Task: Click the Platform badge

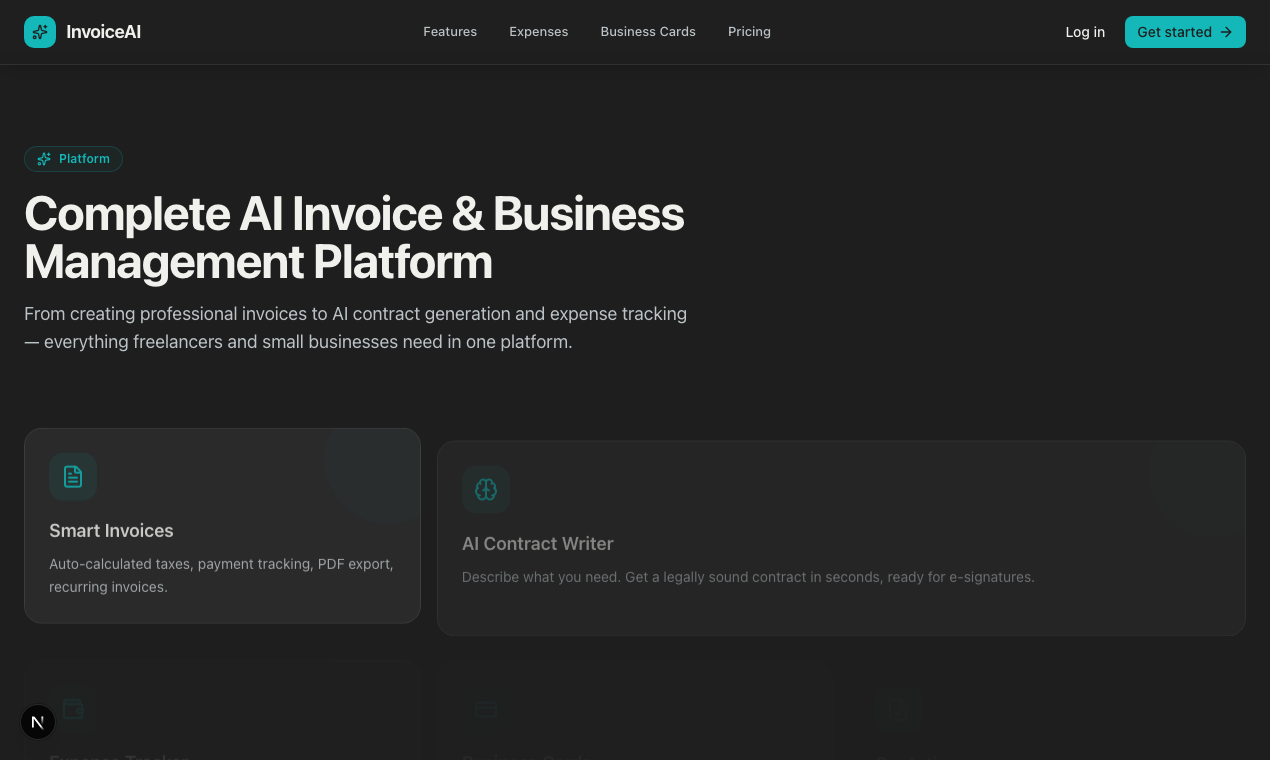Action: pos(73,158)
